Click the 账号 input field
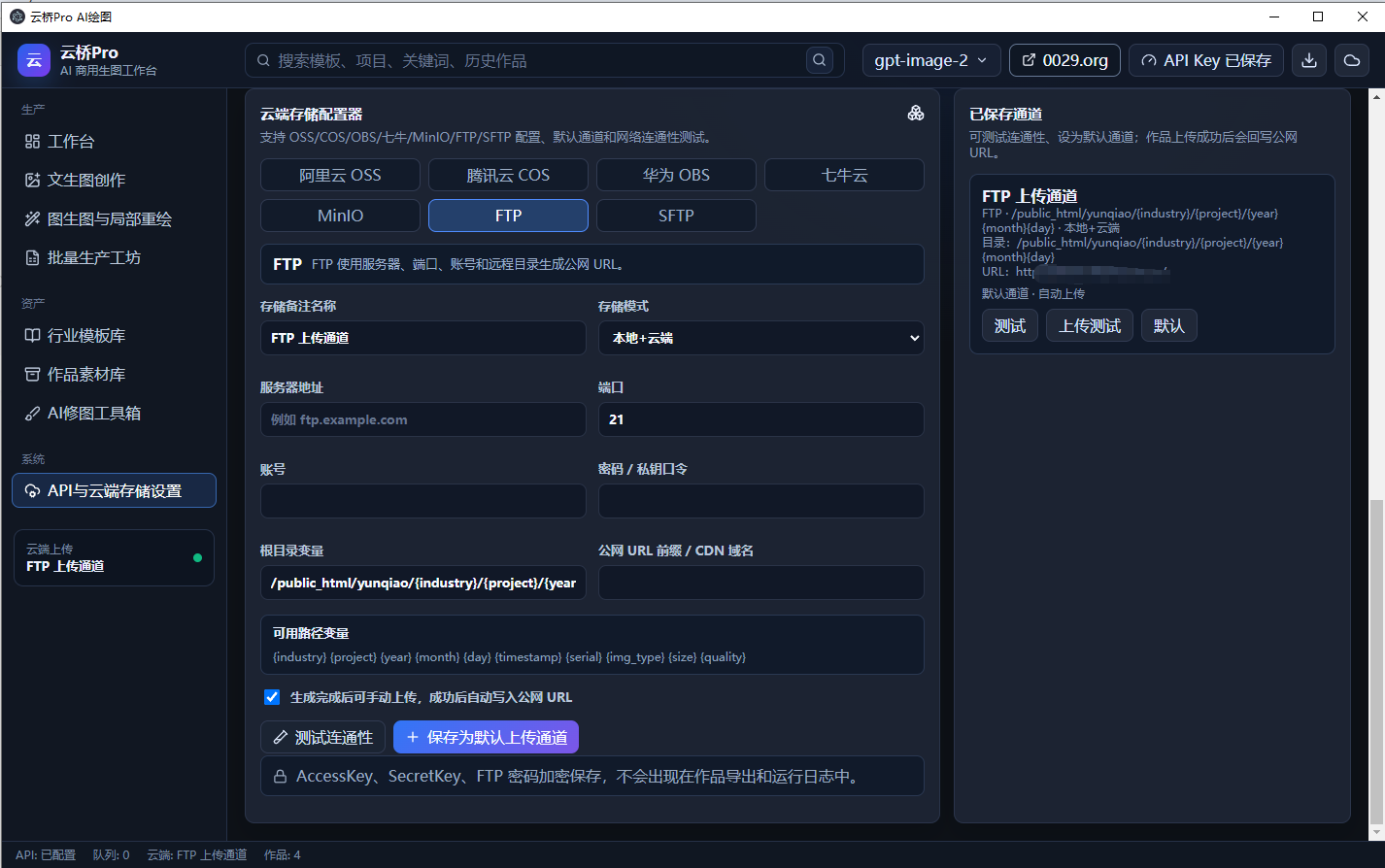The image size is (1385, 868). (x=422, y=501)
